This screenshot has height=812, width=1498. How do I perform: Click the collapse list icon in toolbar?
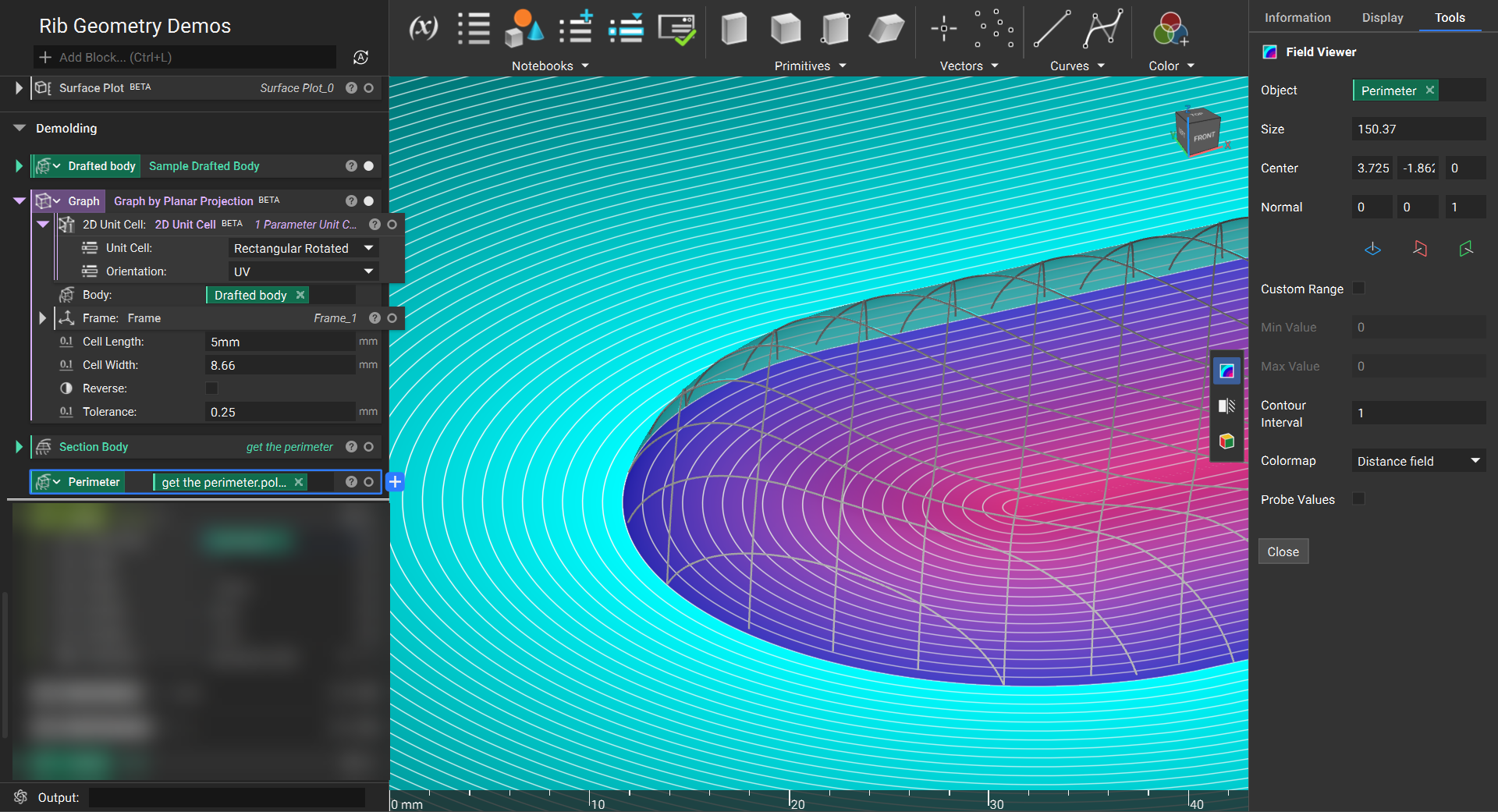[626, 29]
